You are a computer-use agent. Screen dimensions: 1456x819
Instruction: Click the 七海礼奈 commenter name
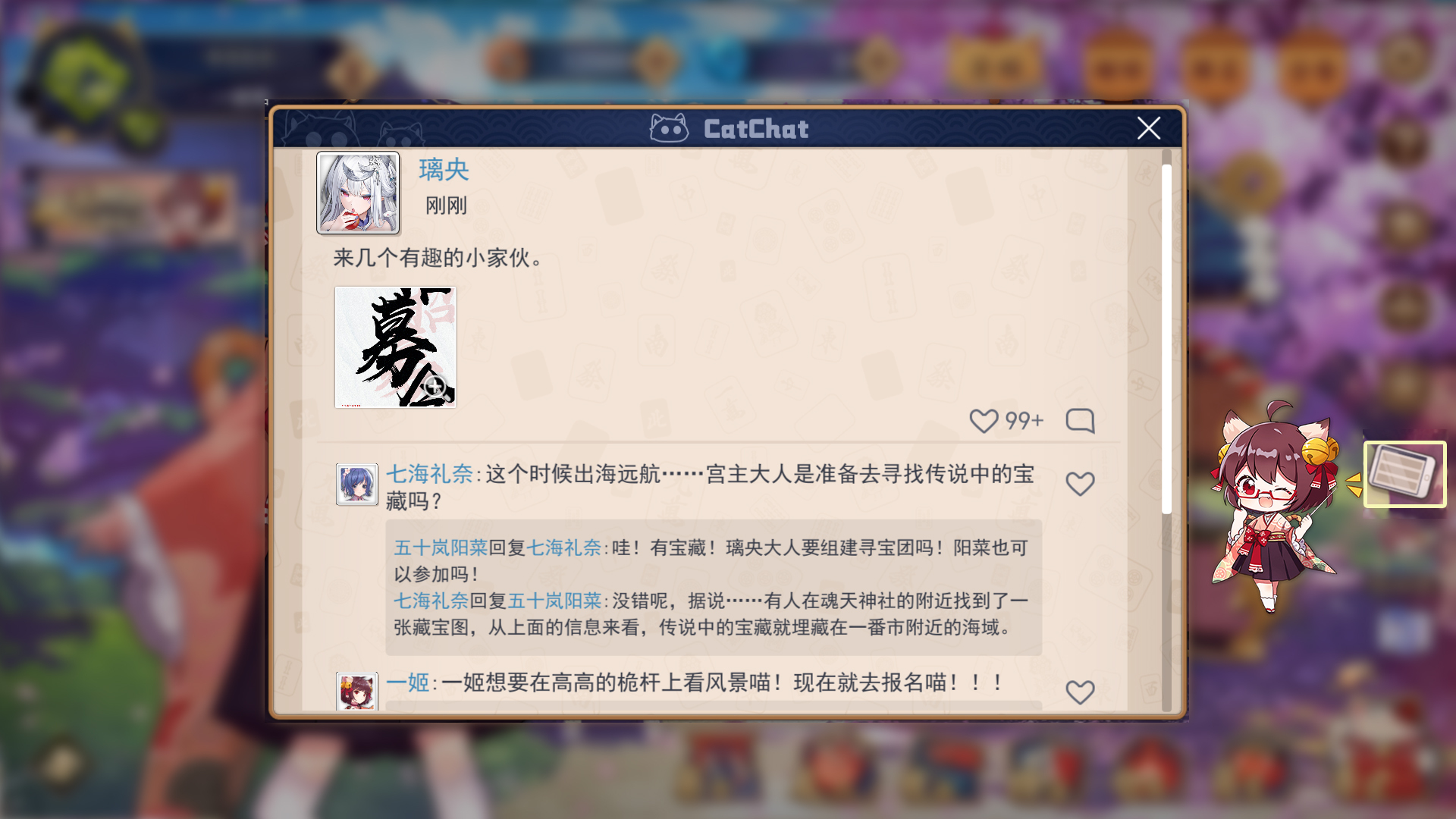click(x=429, y=475)
